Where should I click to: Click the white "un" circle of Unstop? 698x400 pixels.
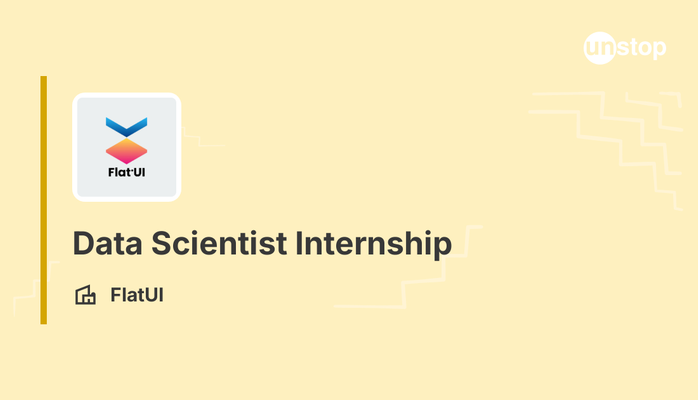[599, 48]
